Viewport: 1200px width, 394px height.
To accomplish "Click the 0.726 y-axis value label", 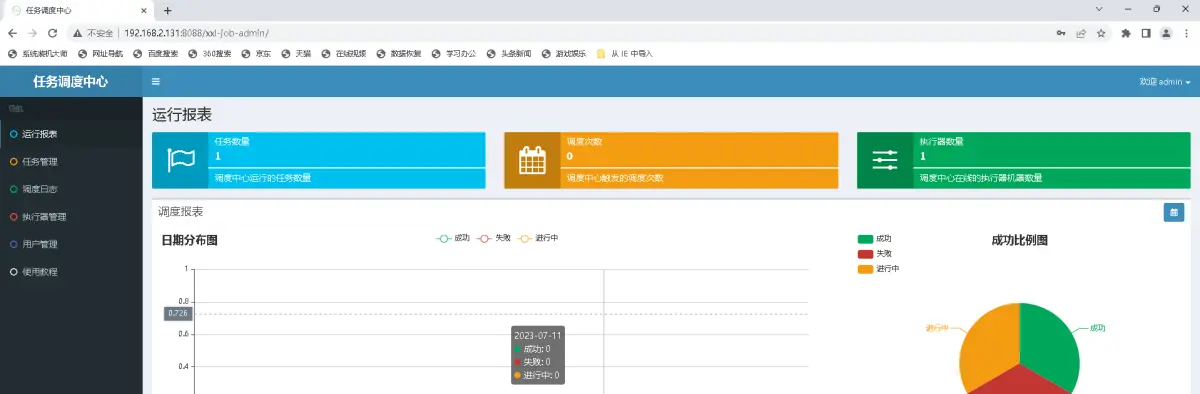I will click(x=177, y=313).
